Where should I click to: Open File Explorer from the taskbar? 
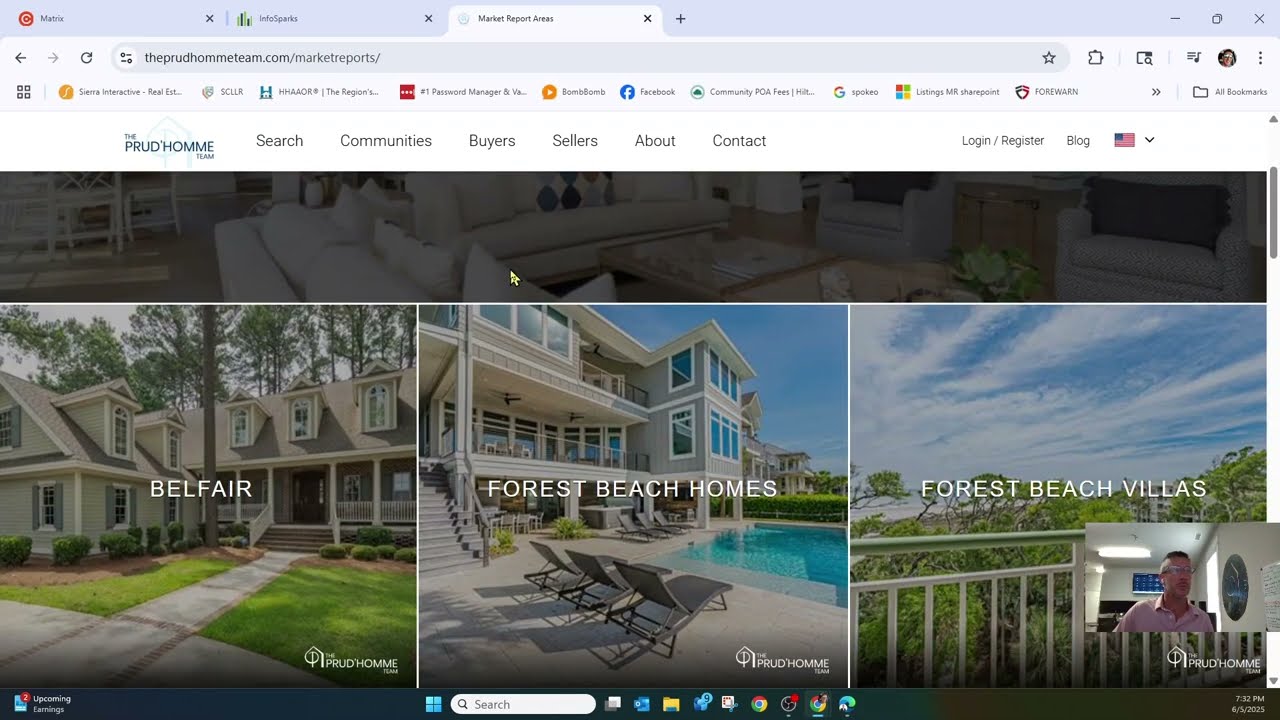671,704
